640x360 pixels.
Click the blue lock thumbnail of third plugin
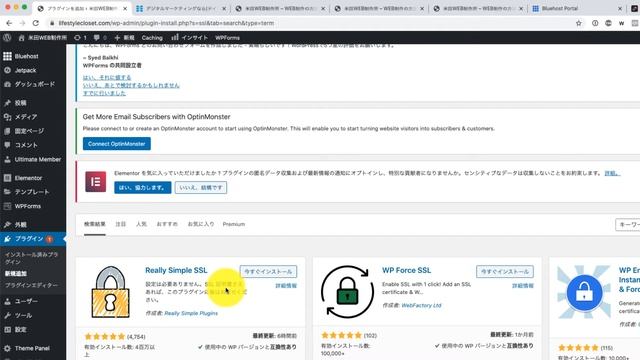pos(584,292)
